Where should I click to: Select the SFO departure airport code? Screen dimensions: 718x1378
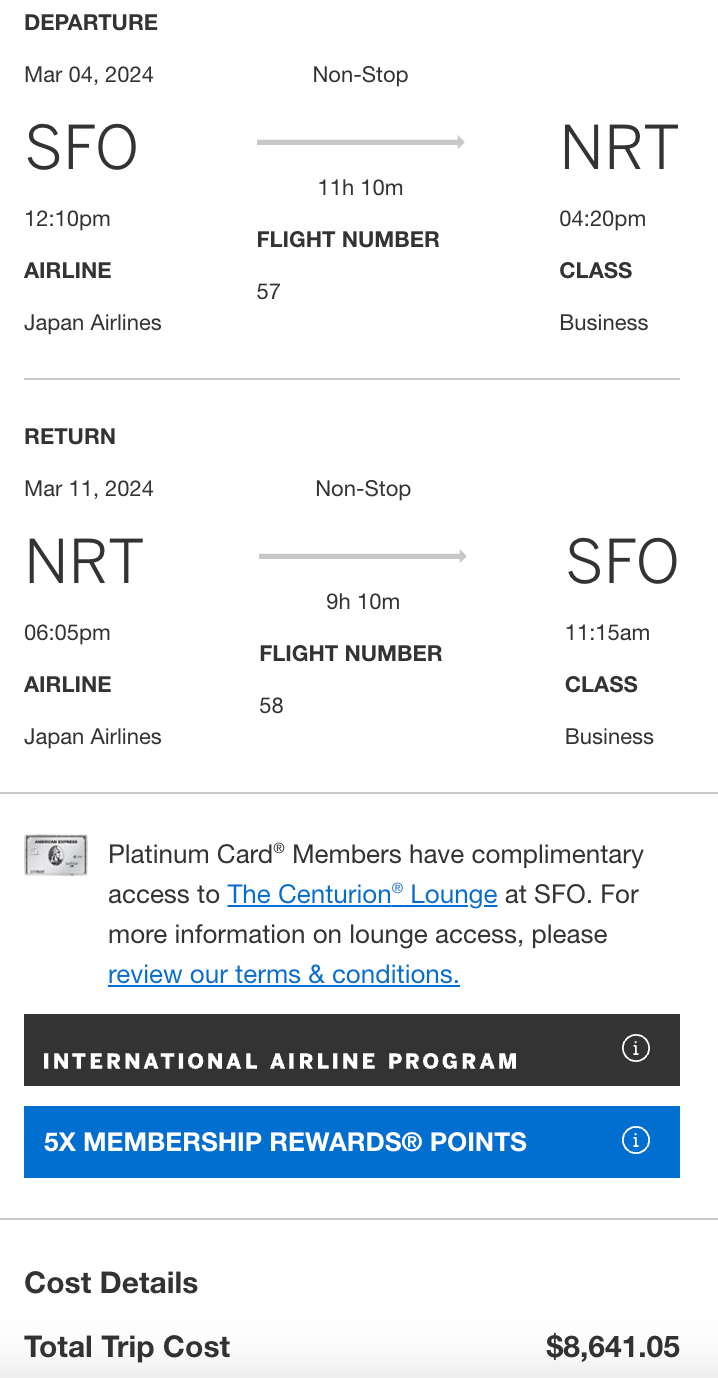(x=81, y=147)
